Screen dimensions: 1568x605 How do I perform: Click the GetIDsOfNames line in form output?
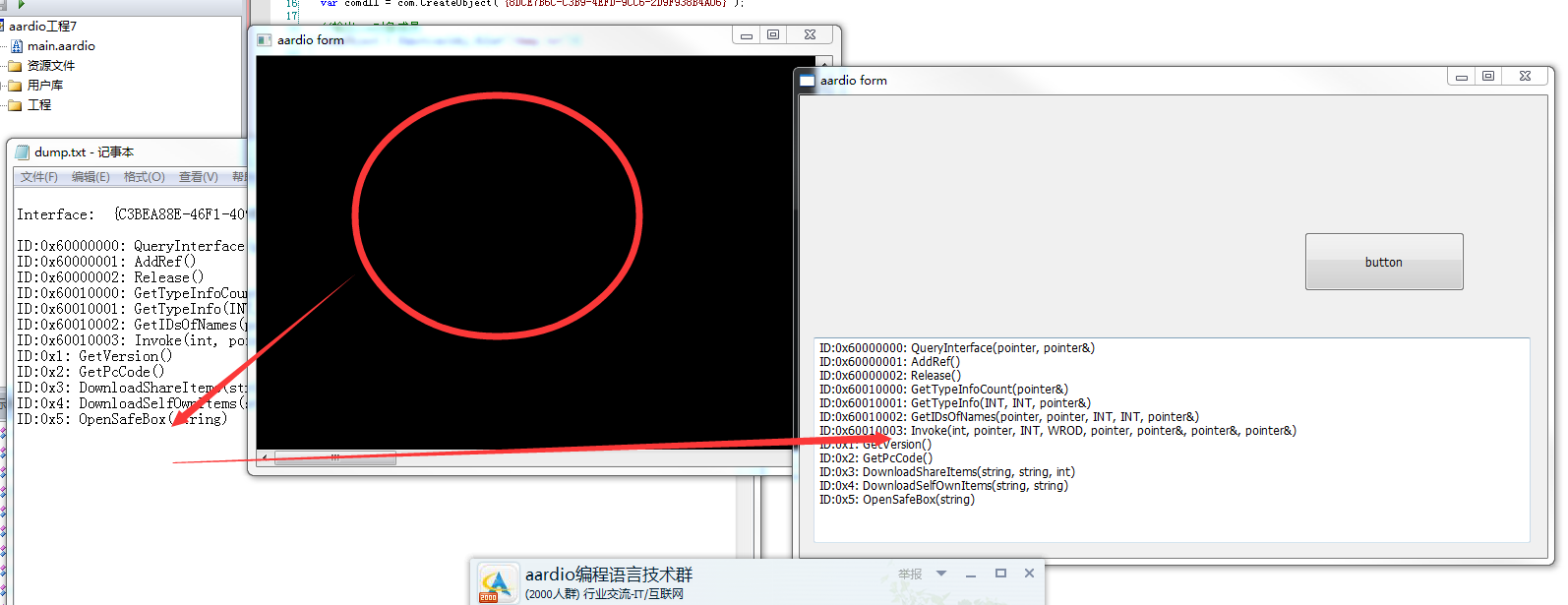(x=1009, y=417)
